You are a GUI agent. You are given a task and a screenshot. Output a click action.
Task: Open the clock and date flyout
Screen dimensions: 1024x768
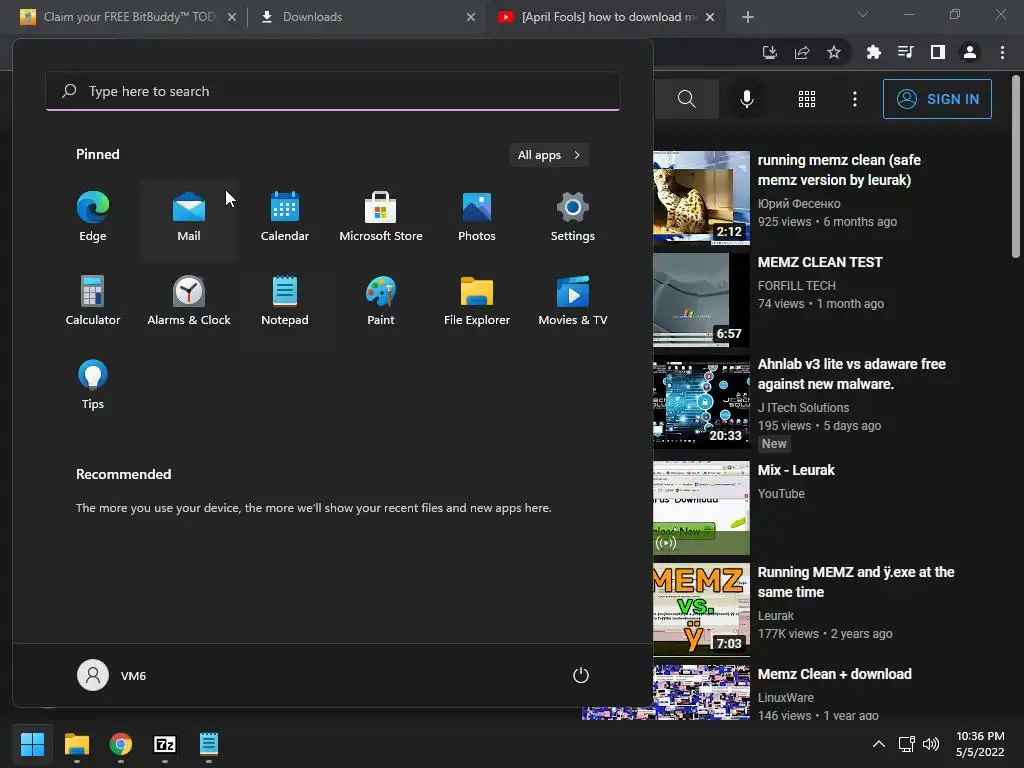[x=980, y=744]
